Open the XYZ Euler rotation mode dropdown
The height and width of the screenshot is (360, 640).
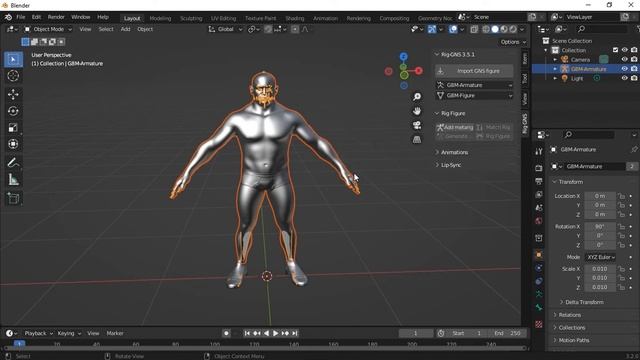pyautogui.click(x=601, y=257)
